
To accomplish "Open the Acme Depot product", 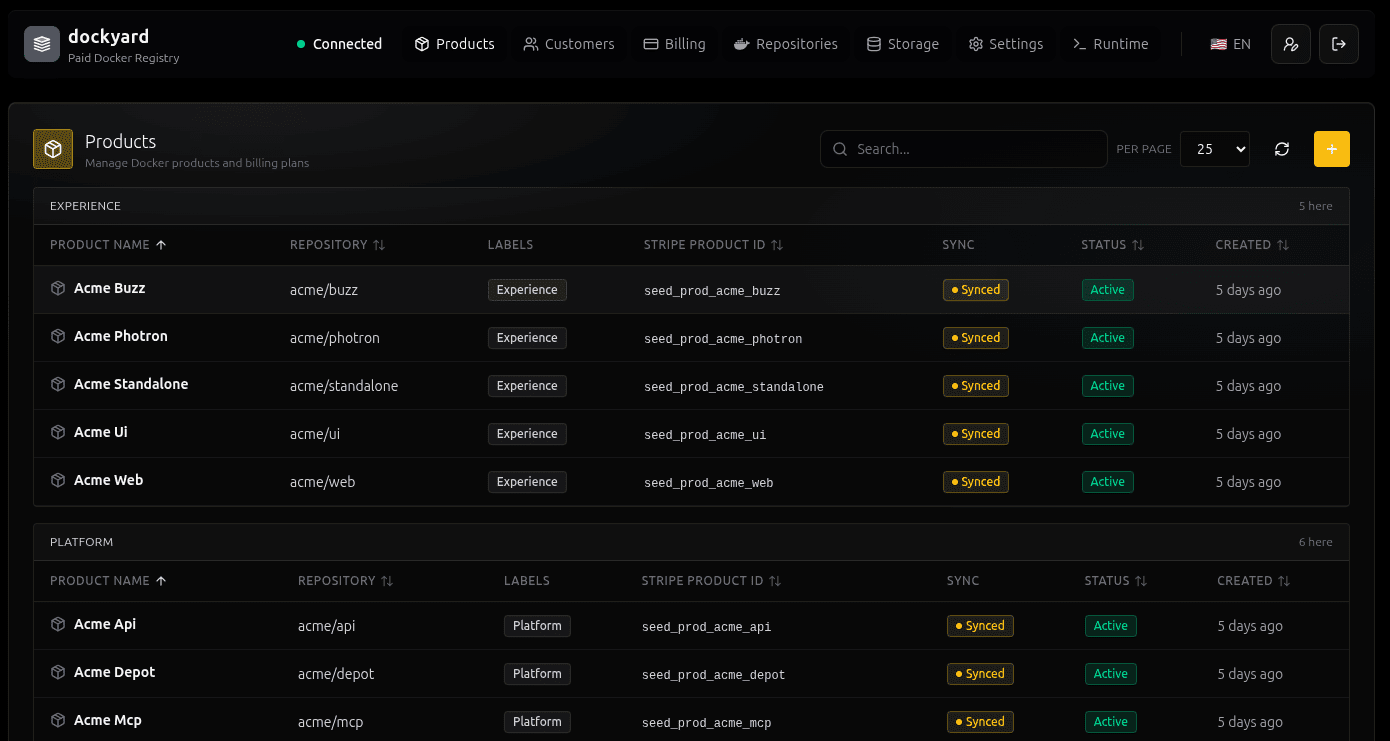I will pyautogui.click(x=114, y=672).
